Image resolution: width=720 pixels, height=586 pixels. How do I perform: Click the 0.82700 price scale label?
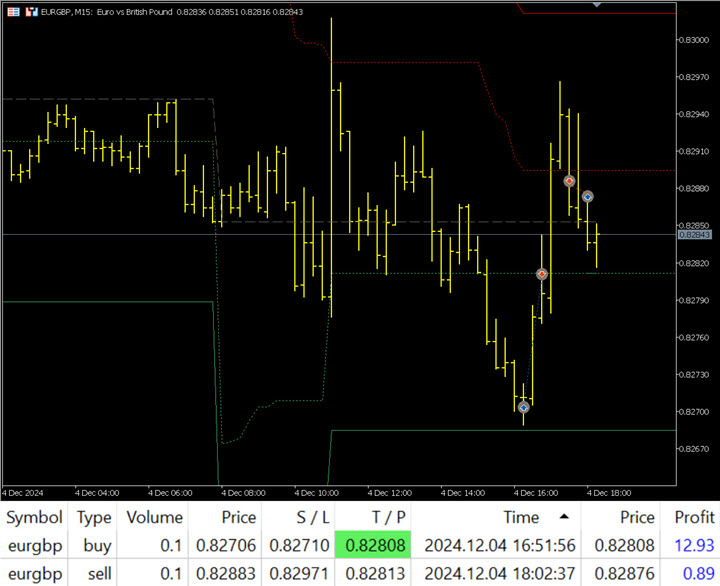[693, 411]
